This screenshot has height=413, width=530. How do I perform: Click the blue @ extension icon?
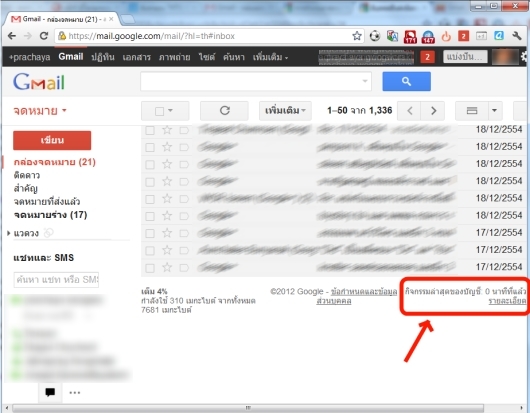(499, 35)
